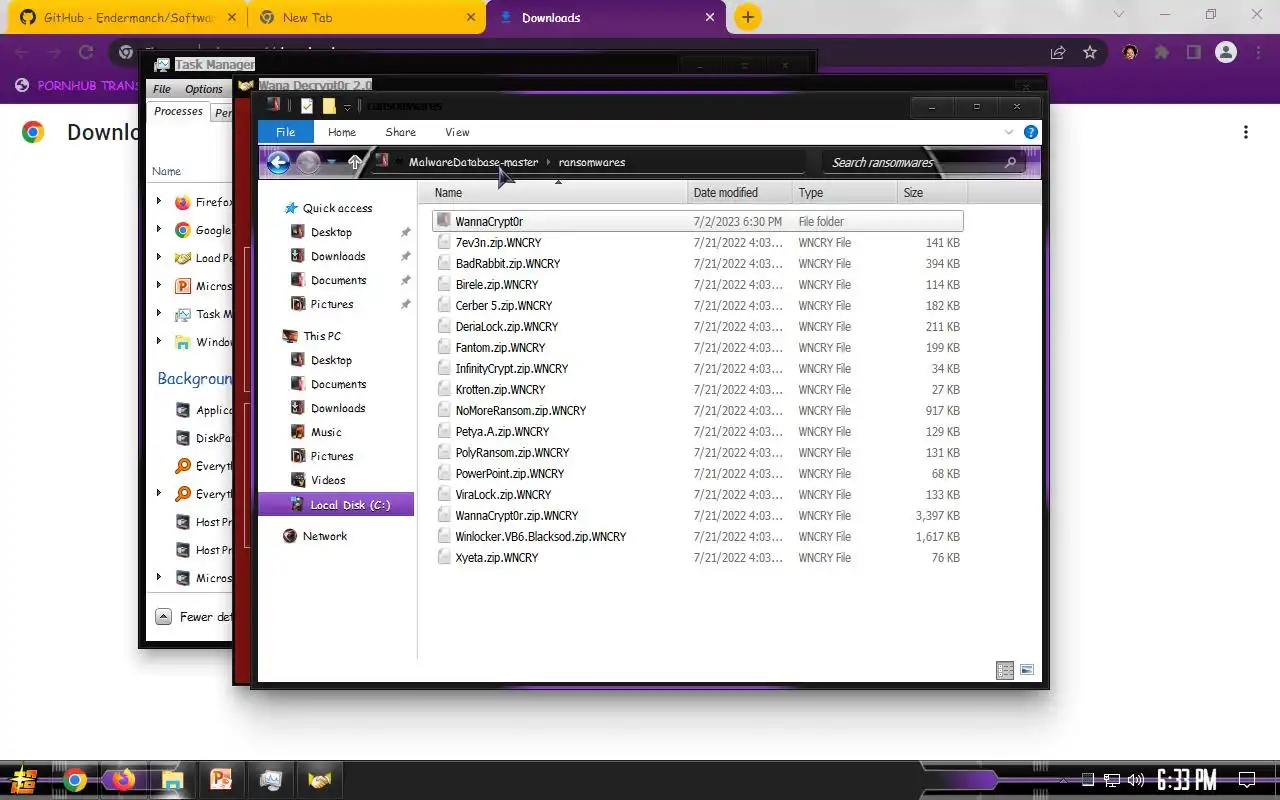Click the Properties icon in Explorer's quick access toolbar
1280x800 pixels.
307,106
